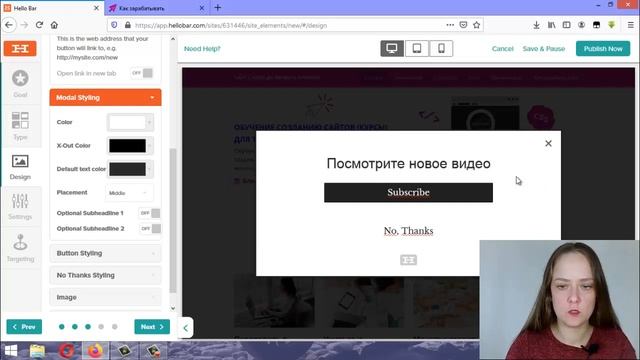This screenshot has width=640, height=360.
Task: Open Firefox account icon
Action: (581, 25)
